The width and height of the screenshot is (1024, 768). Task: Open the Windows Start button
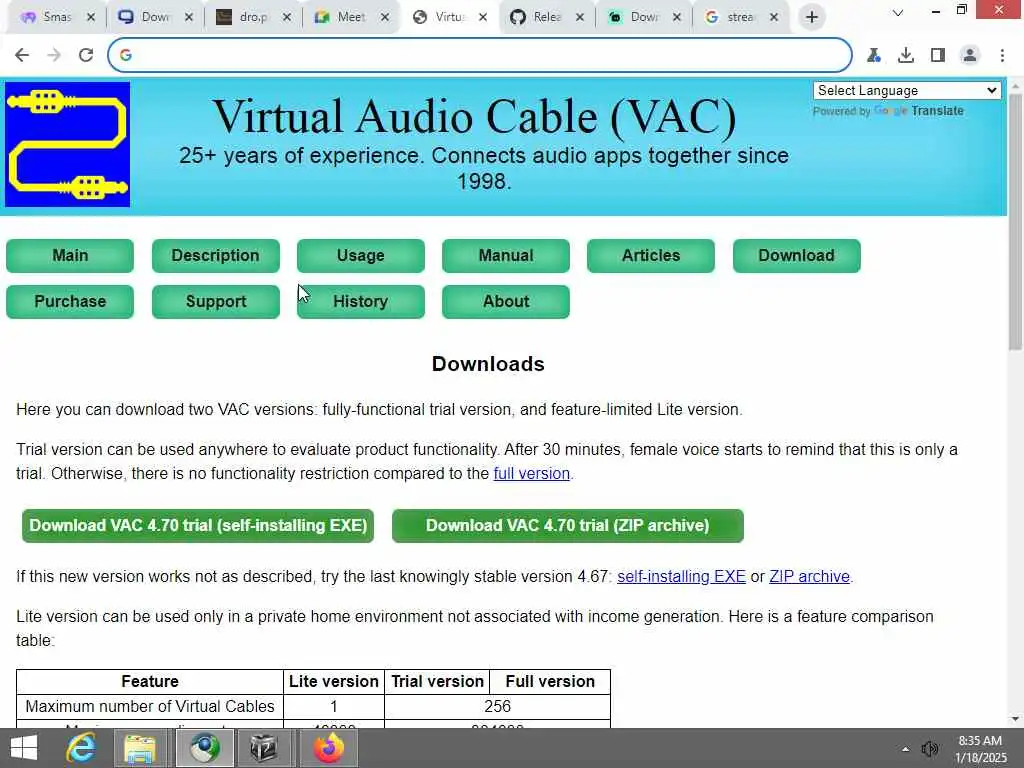click(x=24, y=748)
